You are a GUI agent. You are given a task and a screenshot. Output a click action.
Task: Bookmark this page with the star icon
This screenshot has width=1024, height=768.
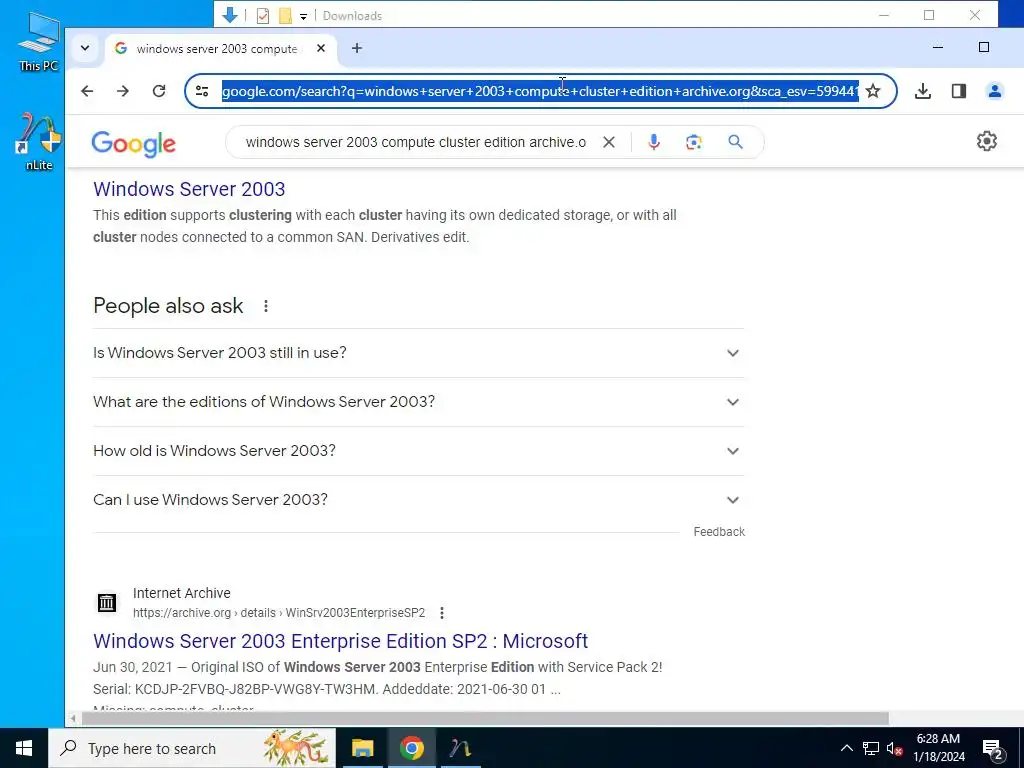point(872,91)
